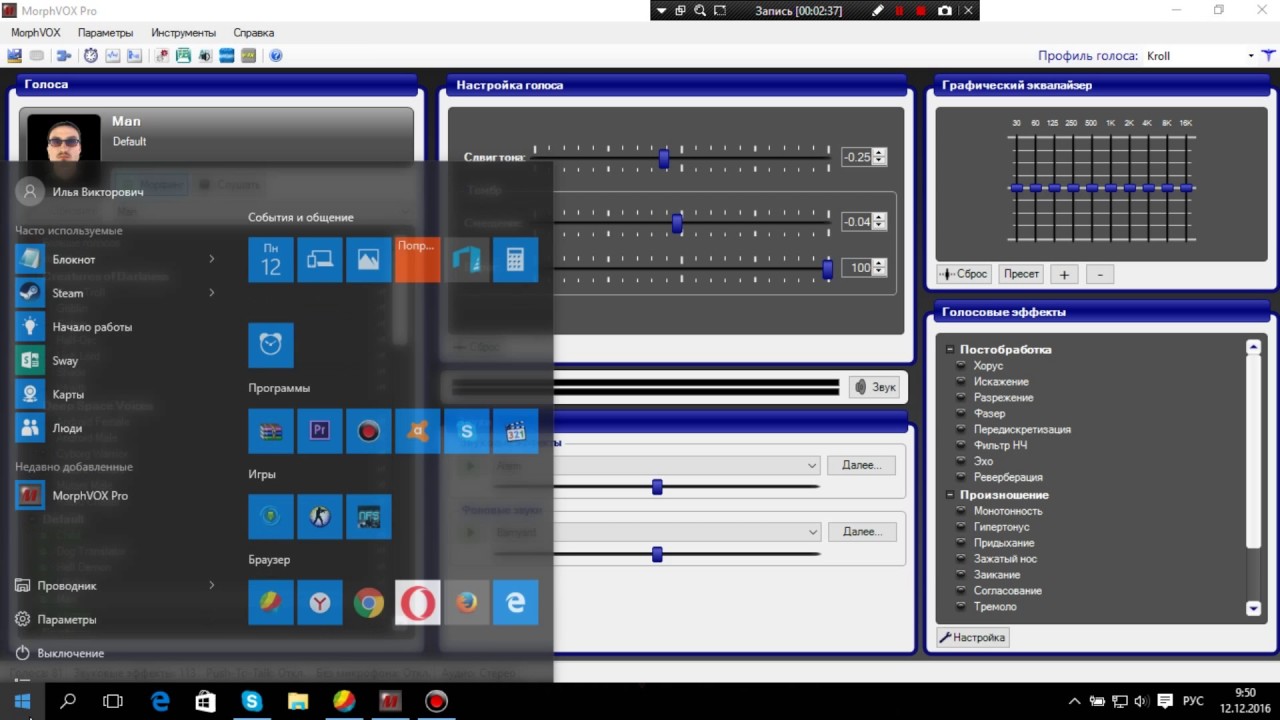The height and width of the screenshot is (720, 1280).
Task: Click the Сдвиг тона slider handle
Action: click(x=664, y=158)
